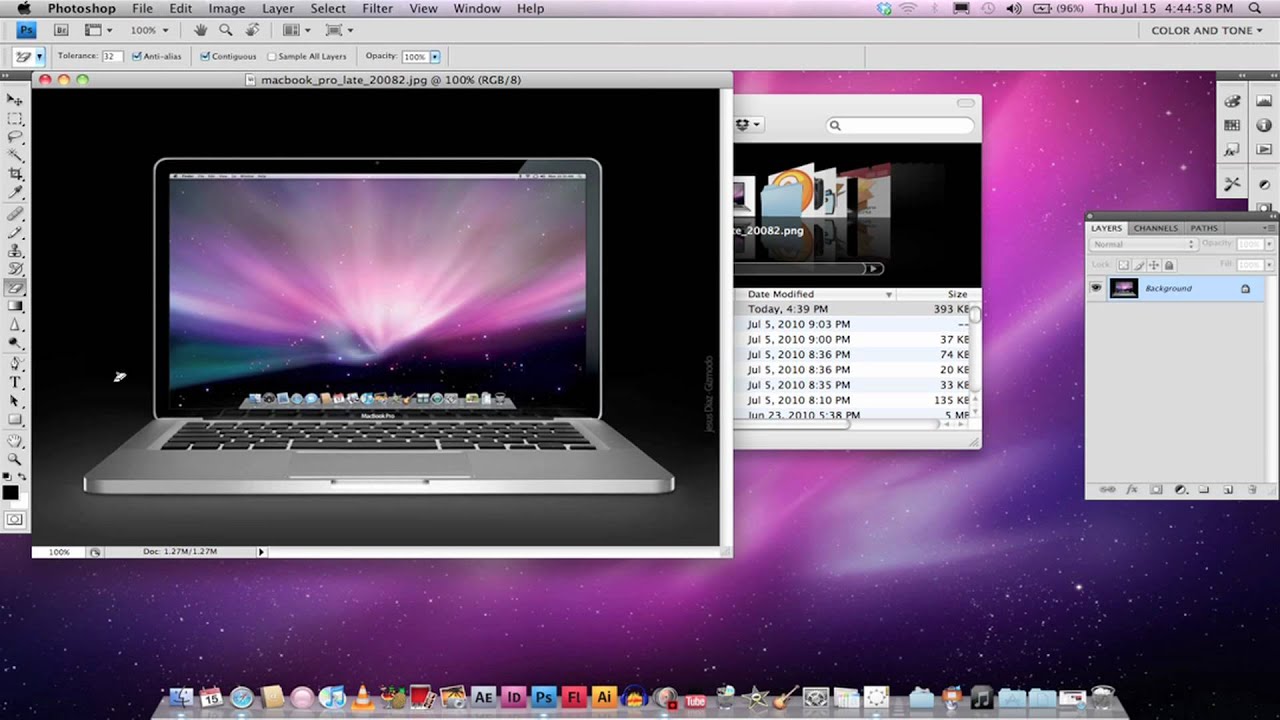Toggle the Contiguous checkbox

tap(205, 57)
